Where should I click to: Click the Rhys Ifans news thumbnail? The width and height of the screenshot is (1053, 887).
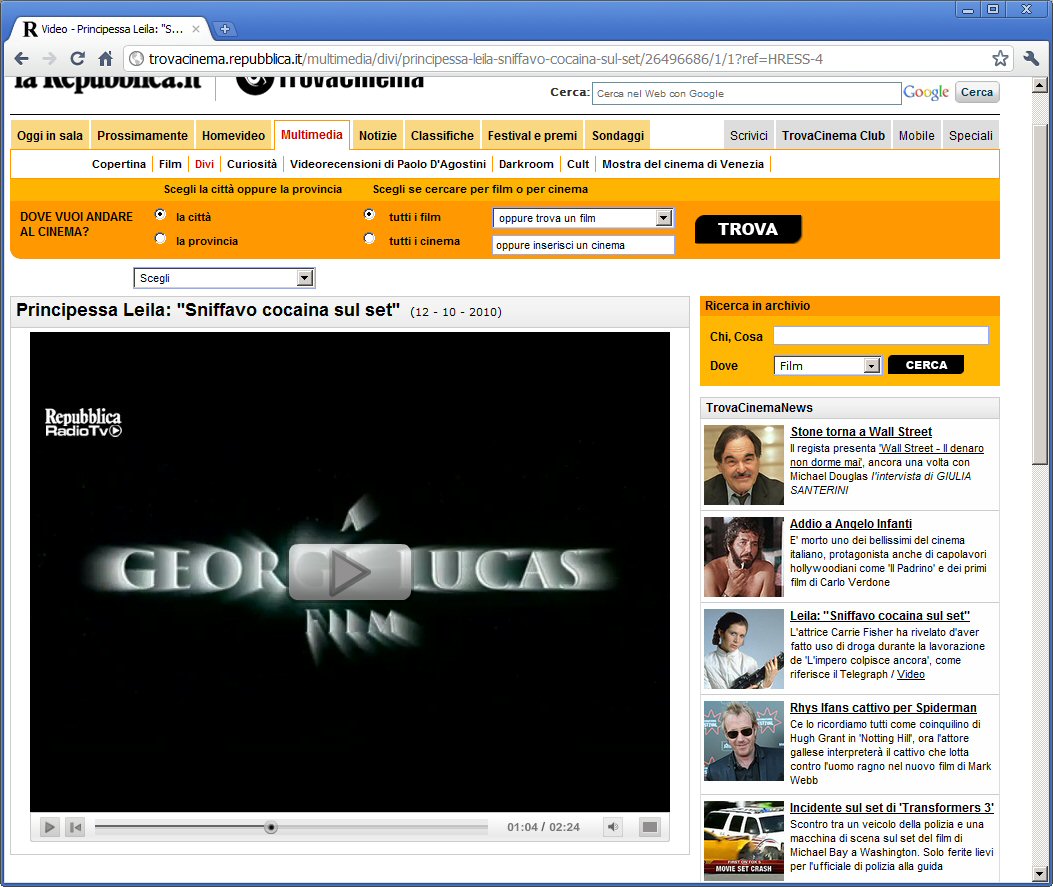(743, 741)
